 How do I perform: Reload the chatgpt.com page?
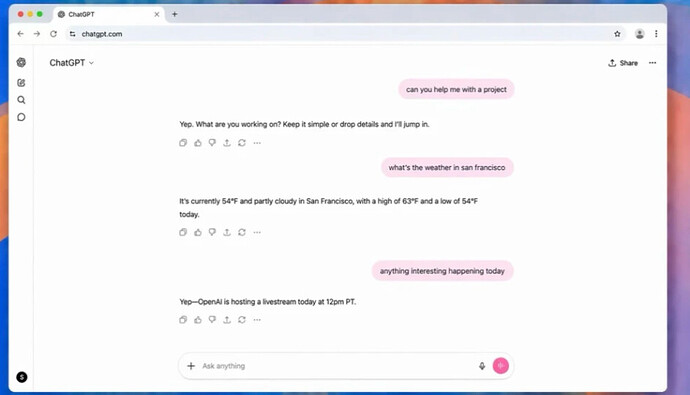[53, 34]
